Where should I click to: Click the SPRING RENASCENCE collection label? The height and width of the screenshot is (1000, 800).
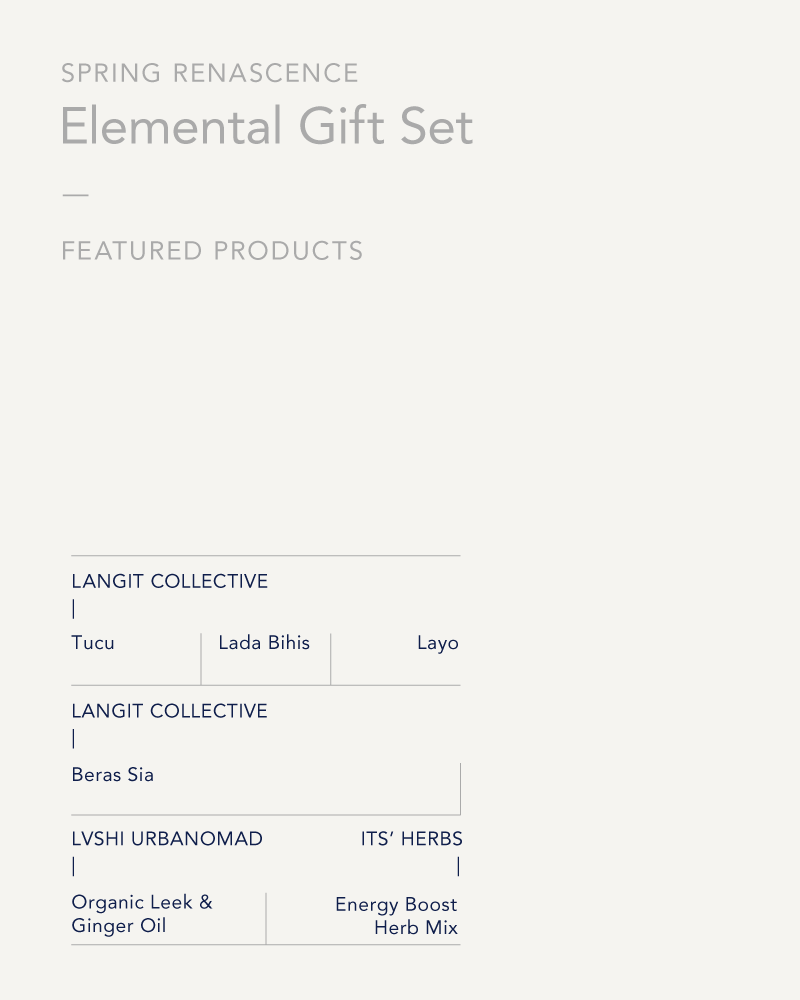pos(210,73)
